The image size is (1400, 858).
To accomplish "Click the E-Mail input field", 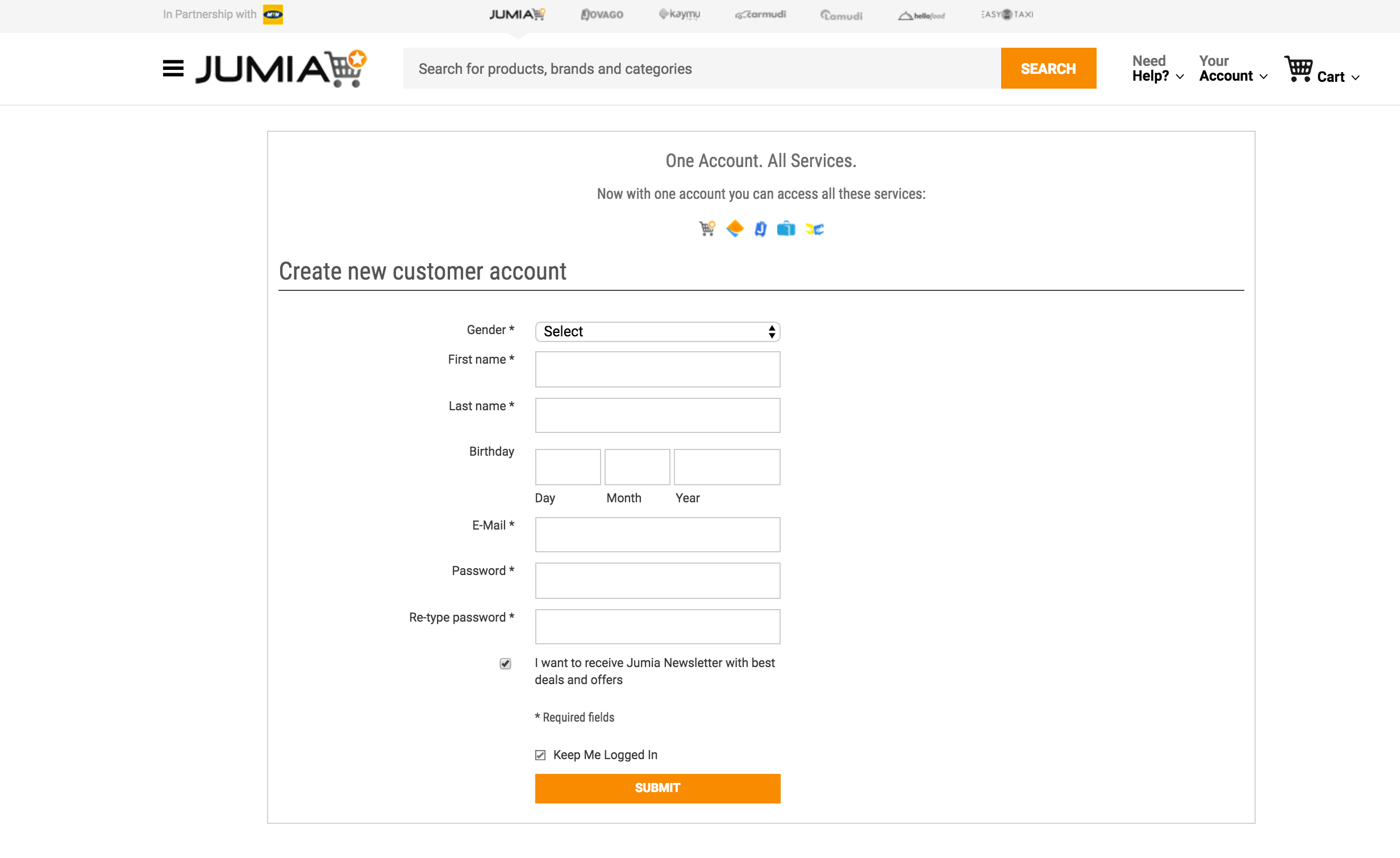I will (x=657, y=535).
